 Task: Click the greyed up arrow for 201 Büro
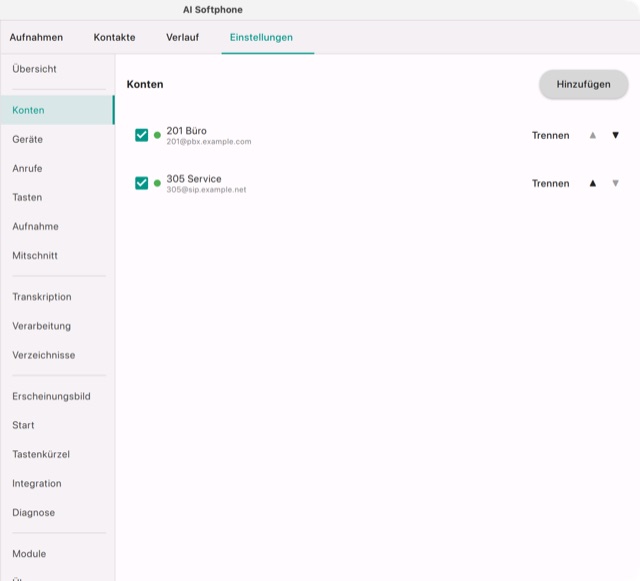click(593, 135)
